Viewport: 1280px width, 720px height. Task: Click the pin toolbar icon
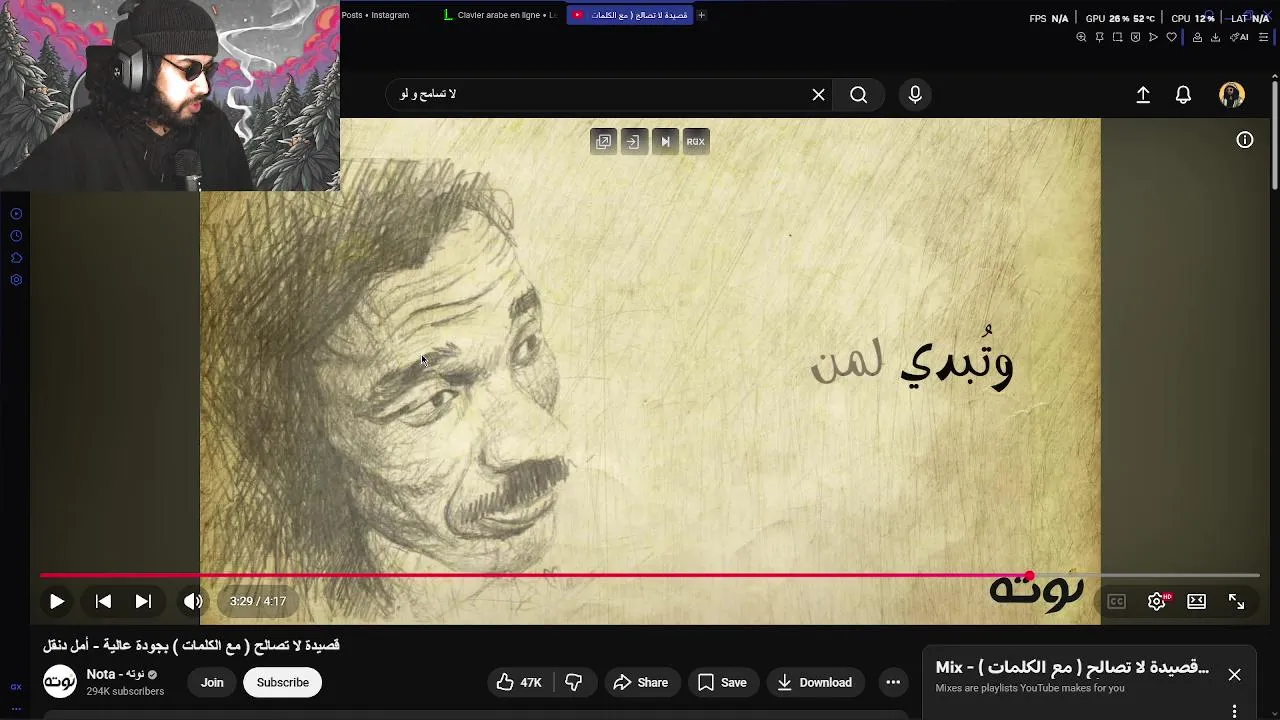[x=1099, y=37]
